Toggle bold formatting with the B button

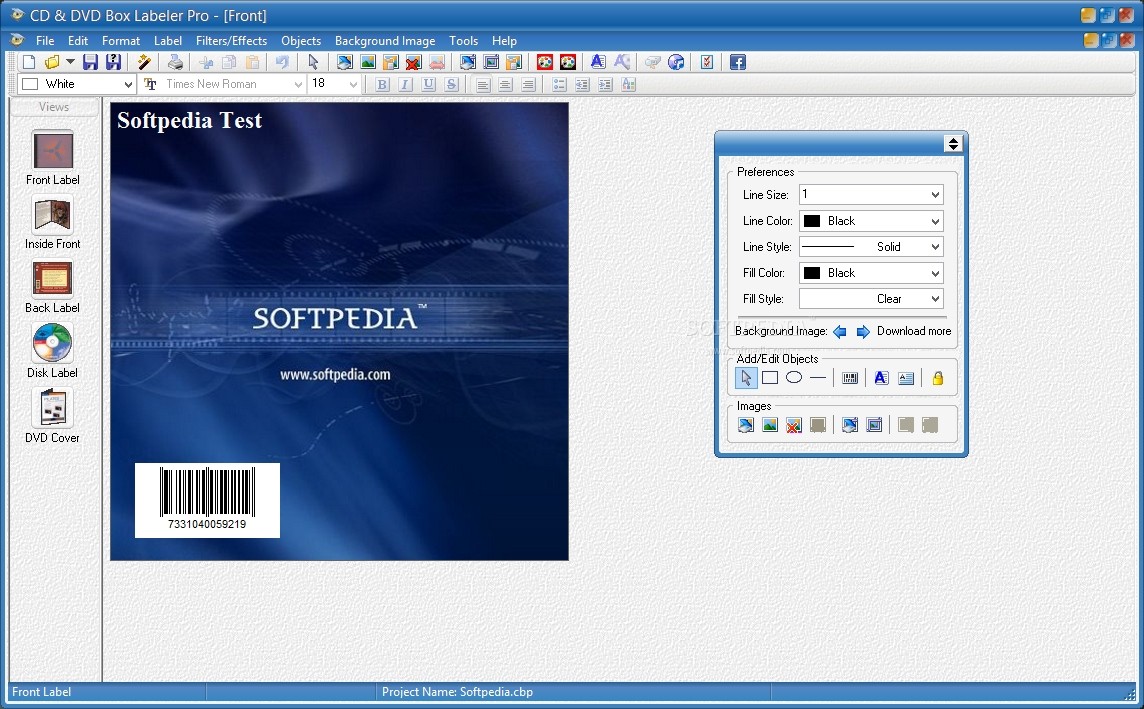coord(382,85)
